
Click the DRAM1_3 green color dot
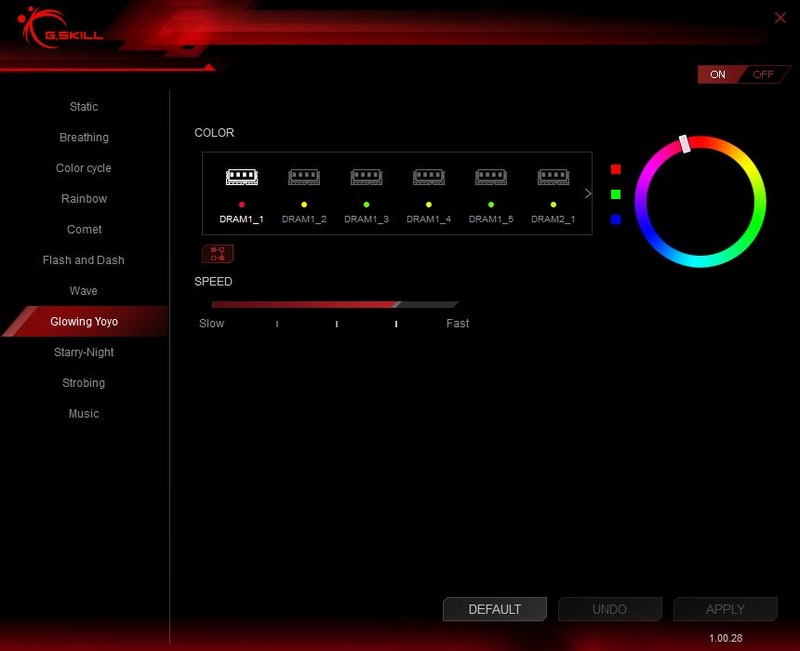[366, 205]
